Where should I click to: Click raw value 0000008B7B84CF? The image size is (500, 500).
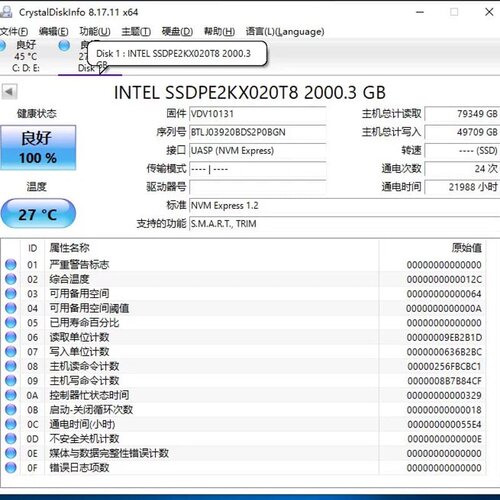[444, 381]
